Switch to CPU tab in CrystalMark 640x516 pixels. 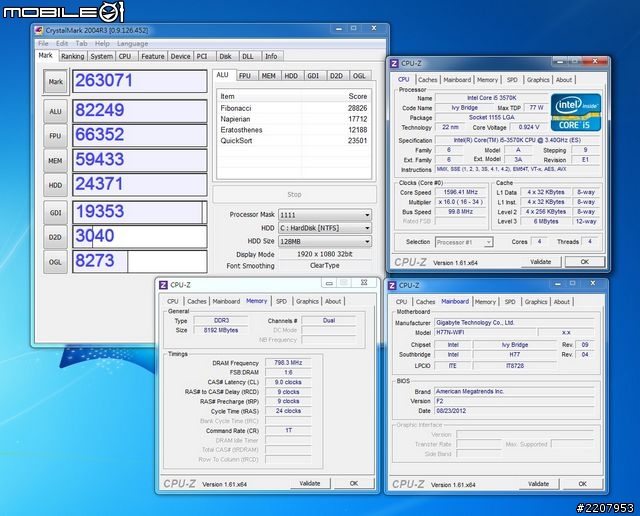[x=125, y=56]
